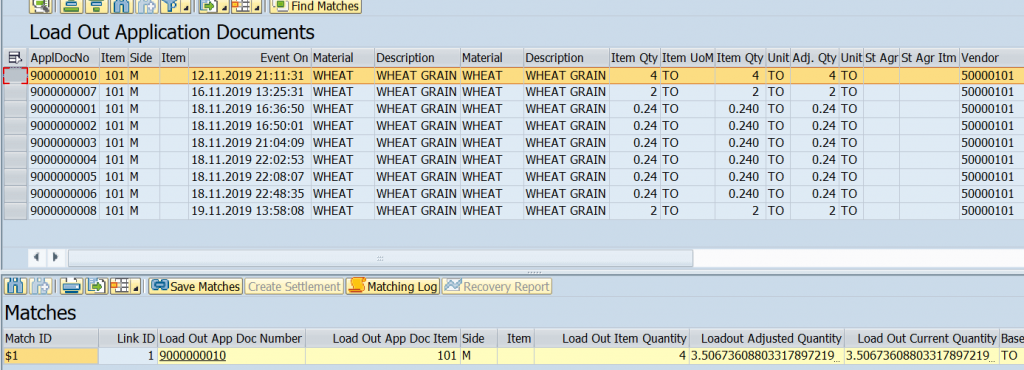The height and width of the screenshot is (370, 1024).
Task: Select row marker for document 9000000007
Action: (x=15, y=92)
